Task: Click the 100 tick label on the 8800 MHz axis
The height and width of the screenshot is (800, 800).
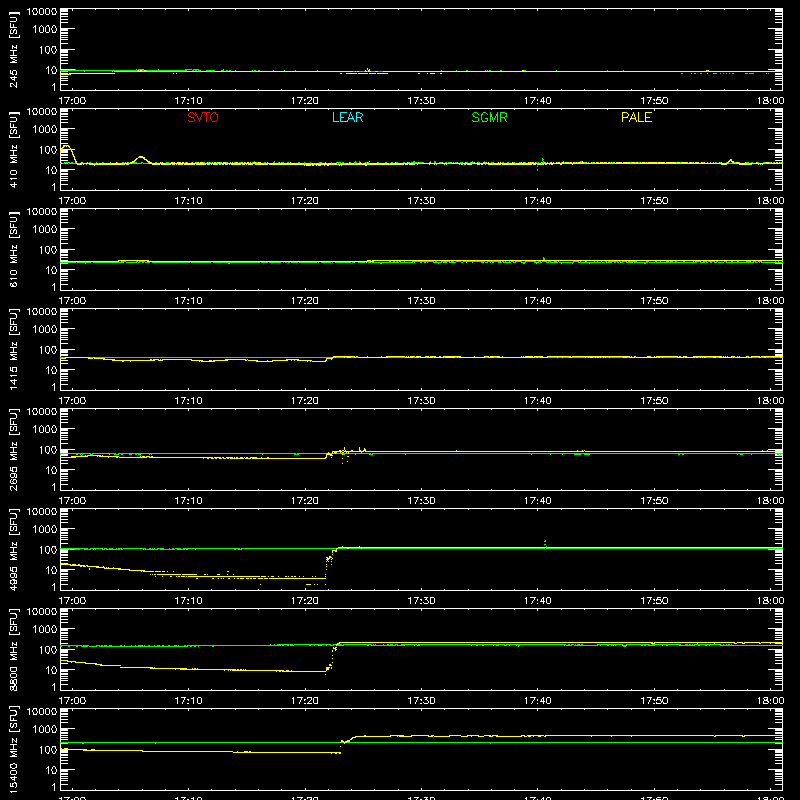Action: pyautogui.click(x=48, y=650)
